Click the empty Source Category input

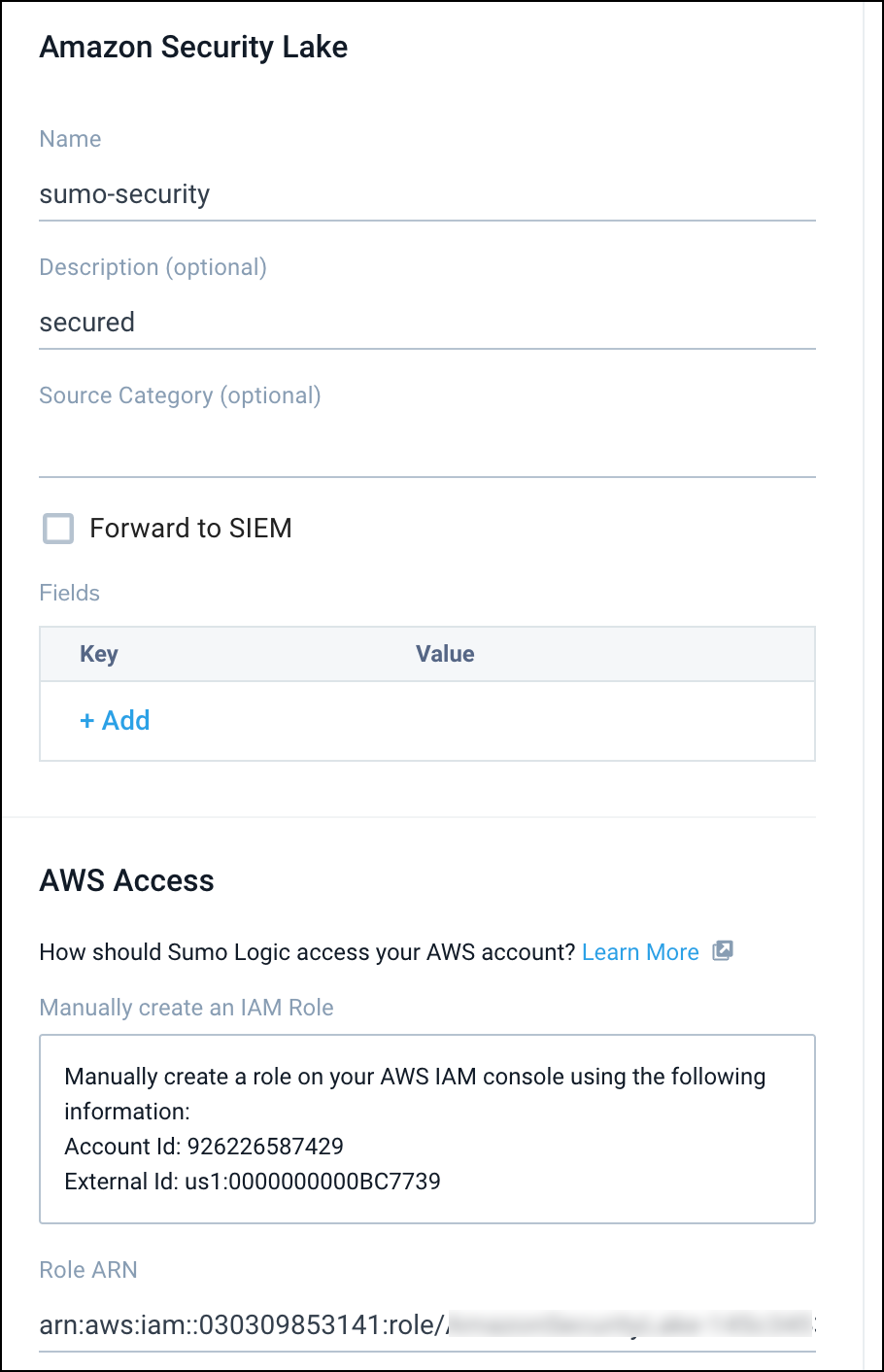(426, 451)
